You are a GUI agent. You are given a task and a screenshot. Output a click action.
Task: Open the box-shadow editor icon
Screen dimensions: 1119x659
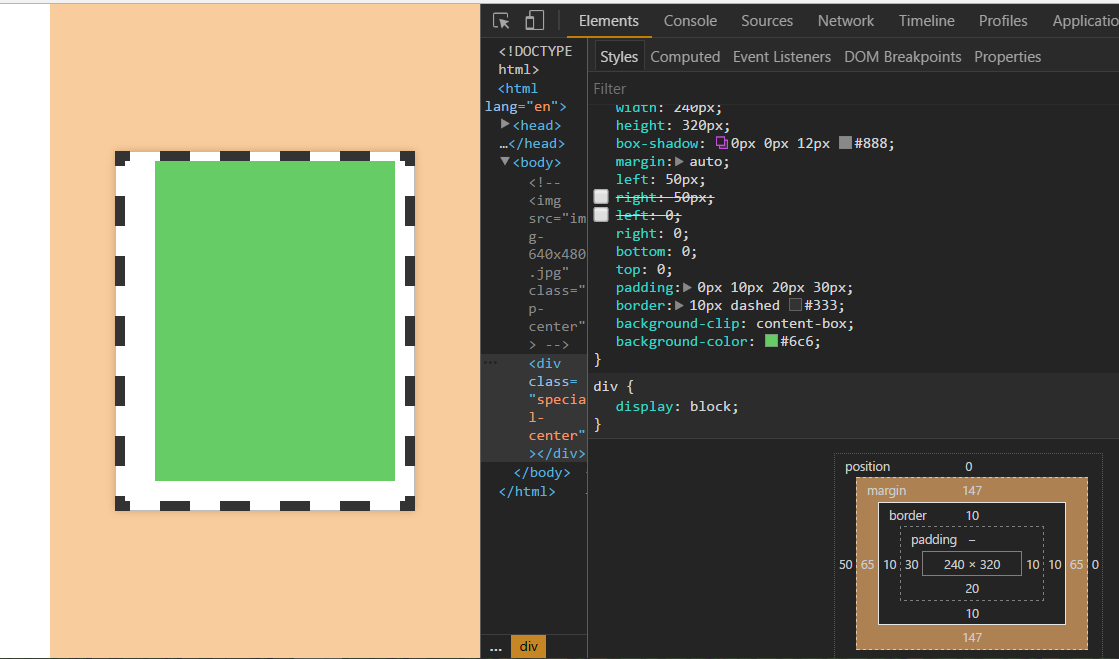722,143
